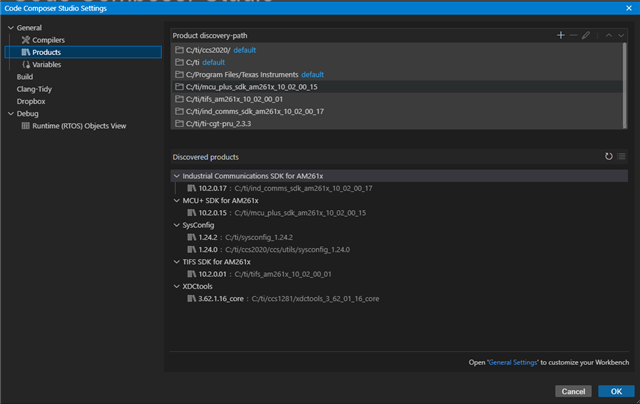Click the Discovered products heading
The width and height of the screenshot is (640, 404).
click(206, 157)
